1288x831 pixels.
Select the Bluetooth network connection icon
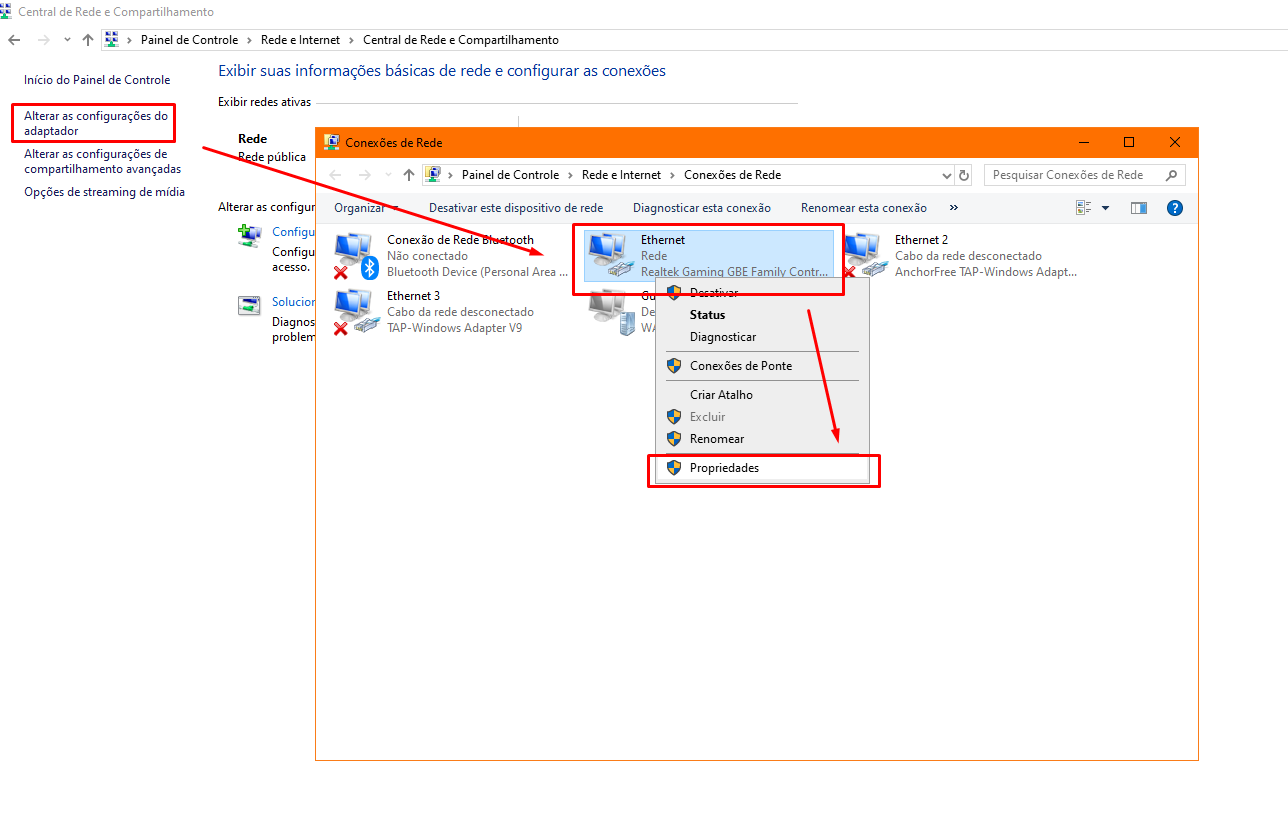click(354, 255)
